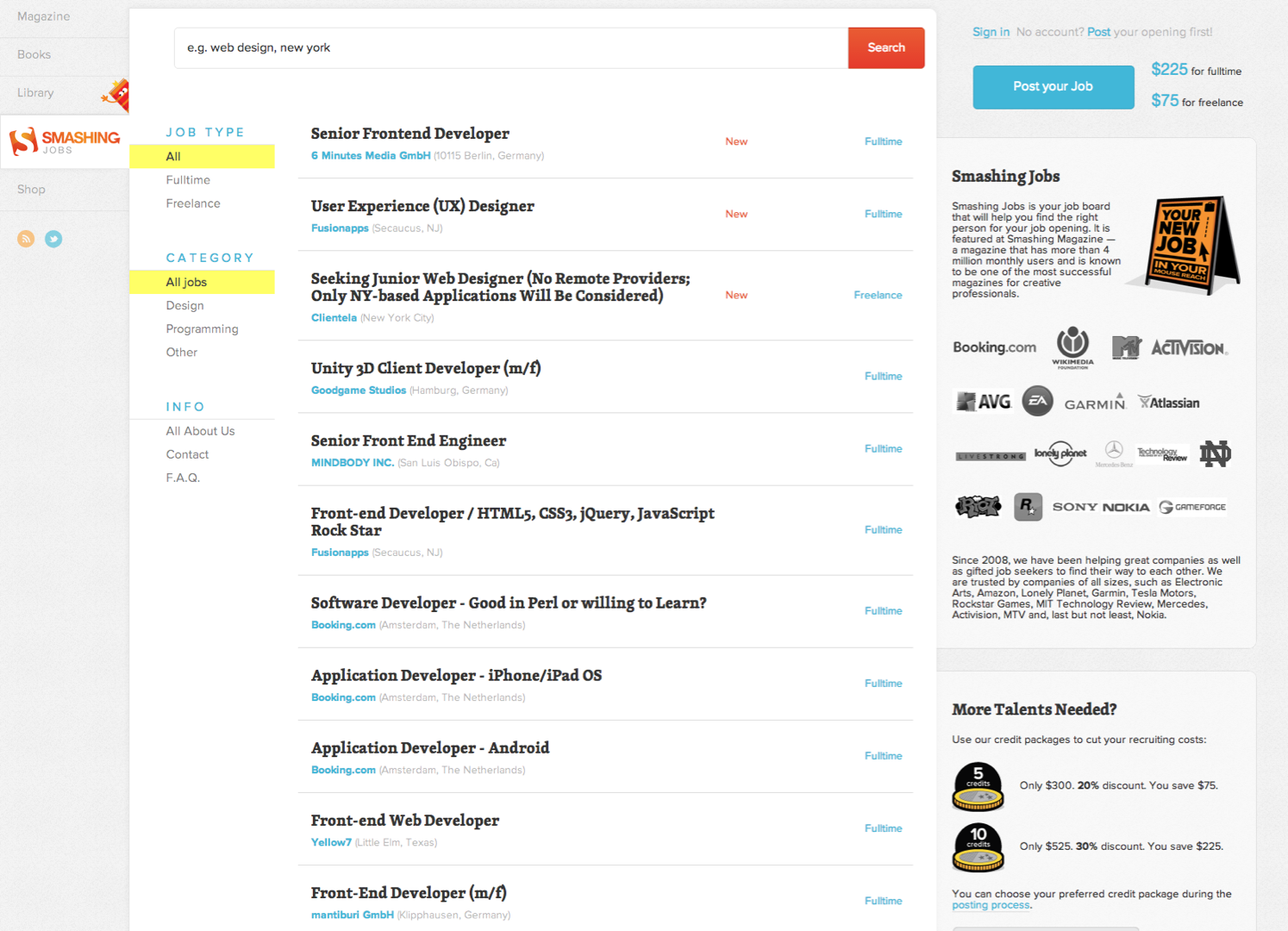1288x931 pixels.
Task: Click the AVG logo
Action: [984, 402]
